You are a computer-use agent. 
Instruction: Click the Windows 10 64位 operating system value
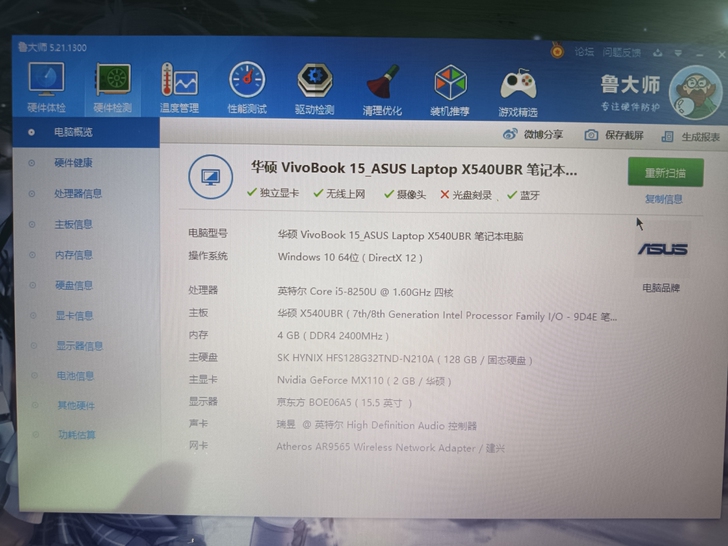pos(350,257)
